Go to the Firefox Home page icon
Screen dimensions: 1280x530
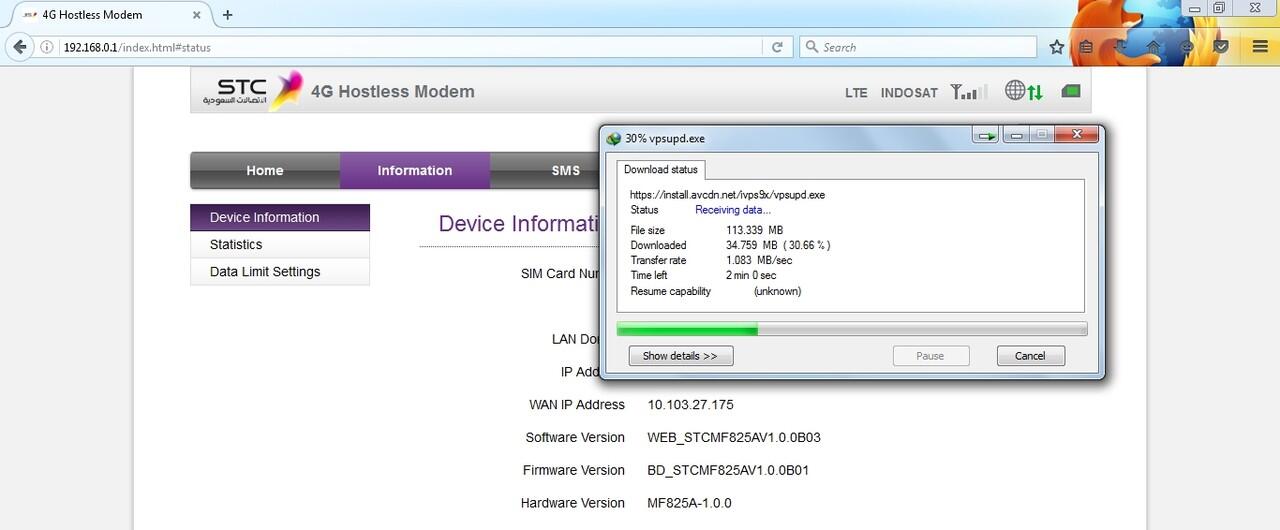[1154, 47]
